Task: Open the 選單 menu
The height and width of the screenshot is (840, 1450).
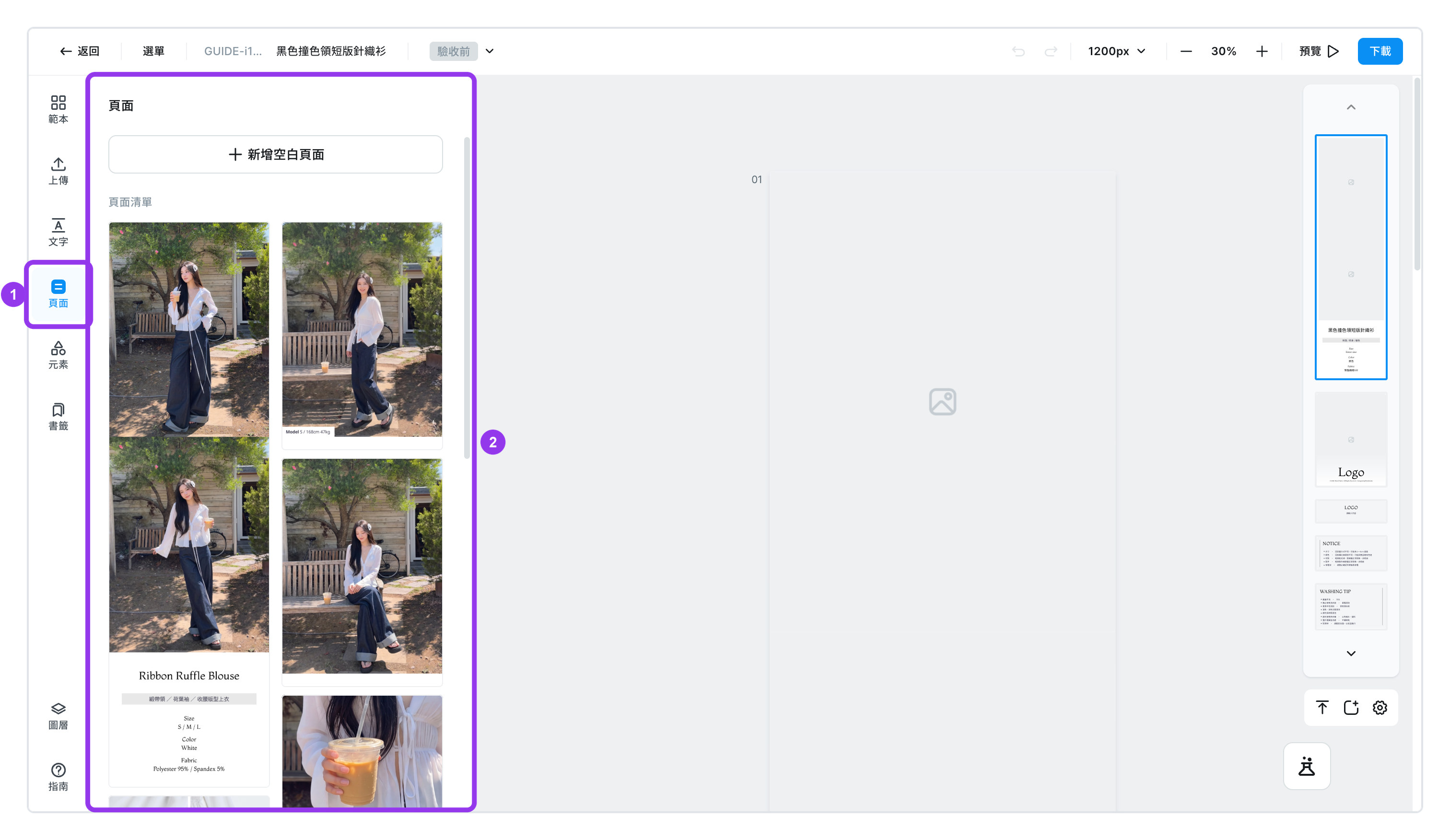Action: tap(153, 51)
